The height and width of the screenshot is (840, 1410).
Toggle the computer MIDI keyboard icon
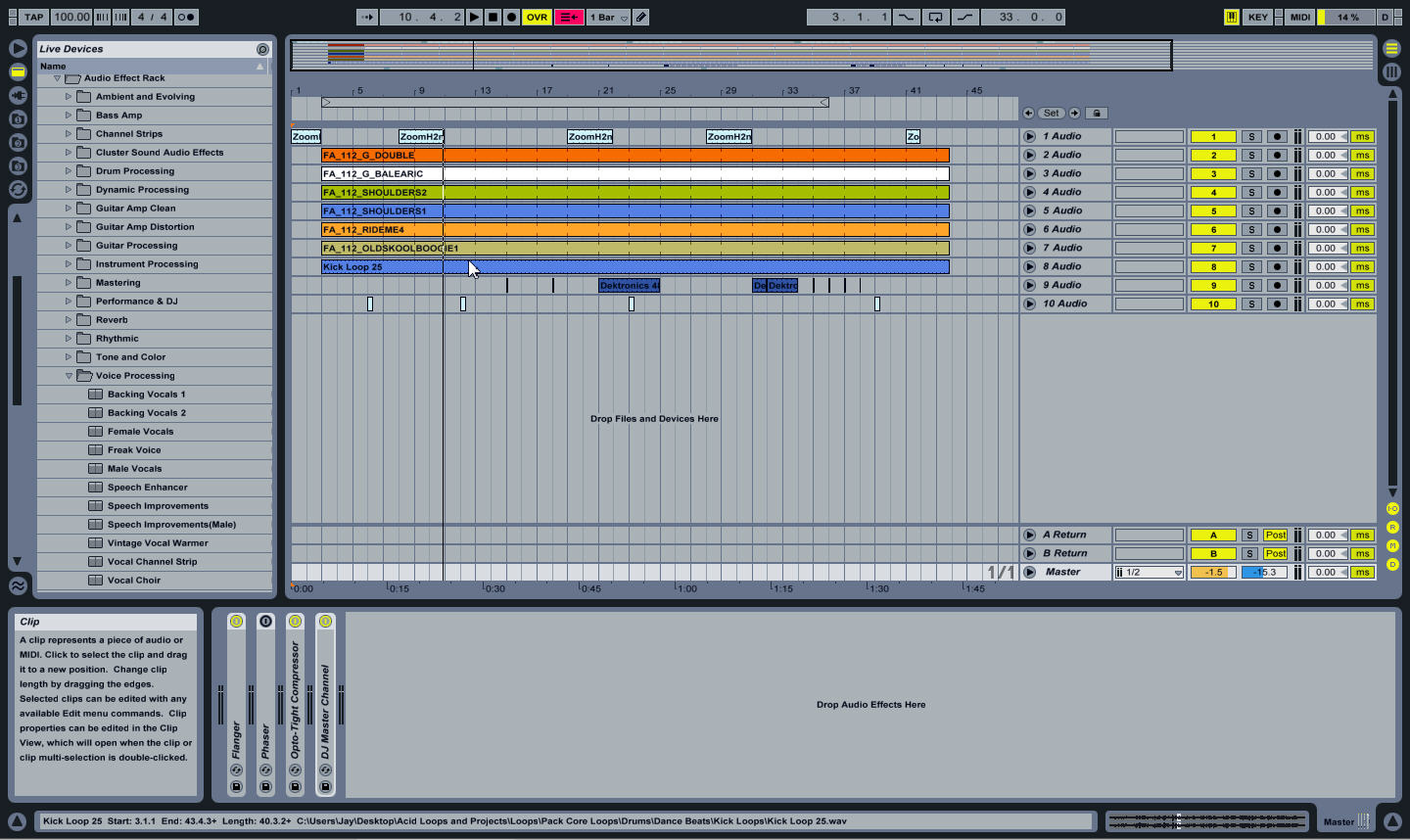tap(1232, 17)
